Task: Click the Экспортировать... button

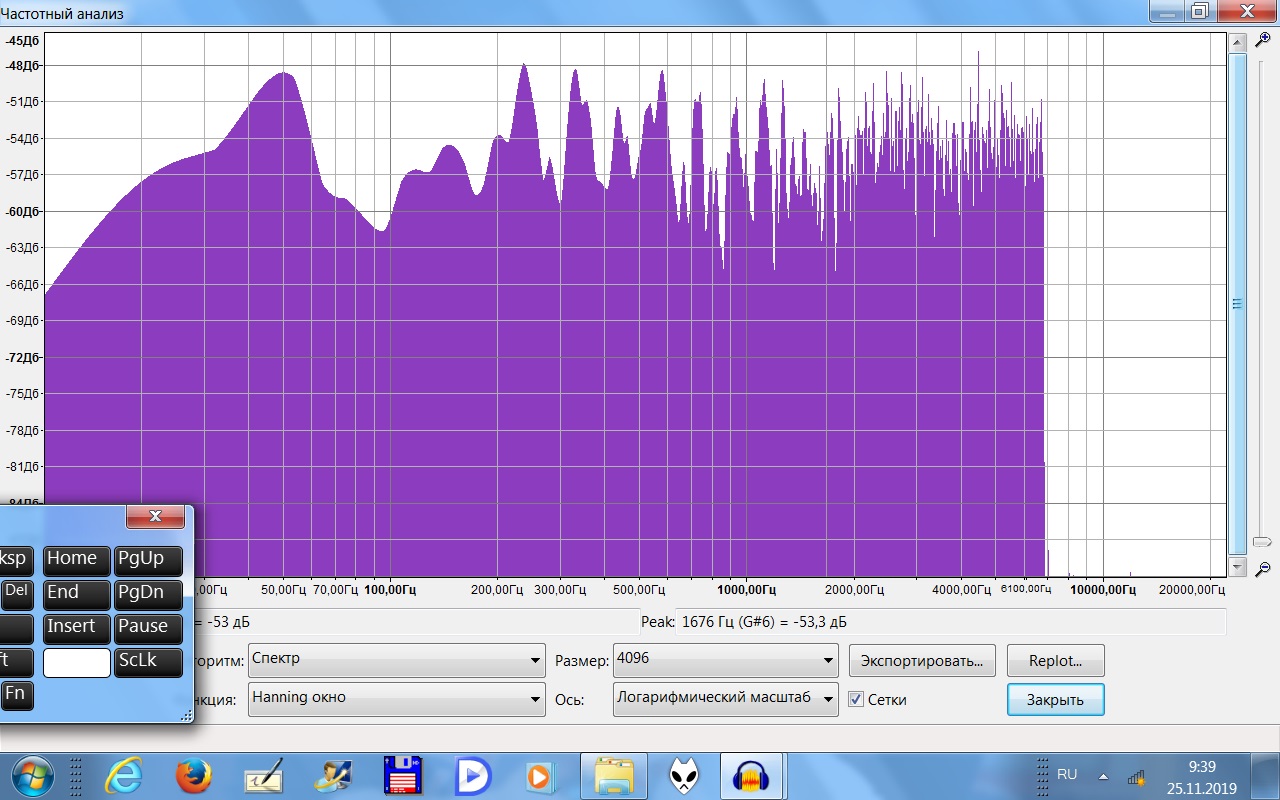Action: pyautogui.click(x=923, y=661)
